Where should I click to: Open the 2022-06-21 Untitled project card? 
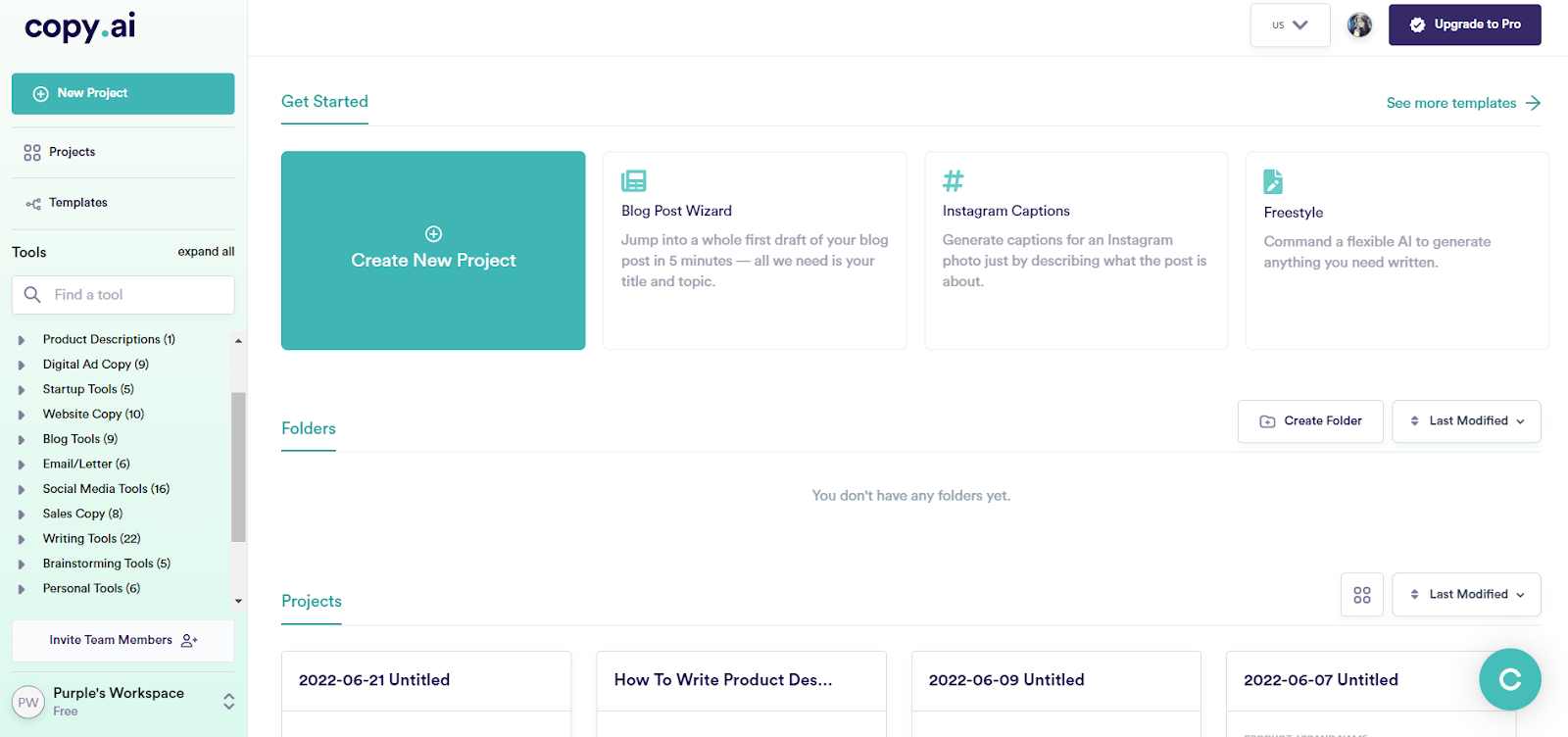pos(426,680)
